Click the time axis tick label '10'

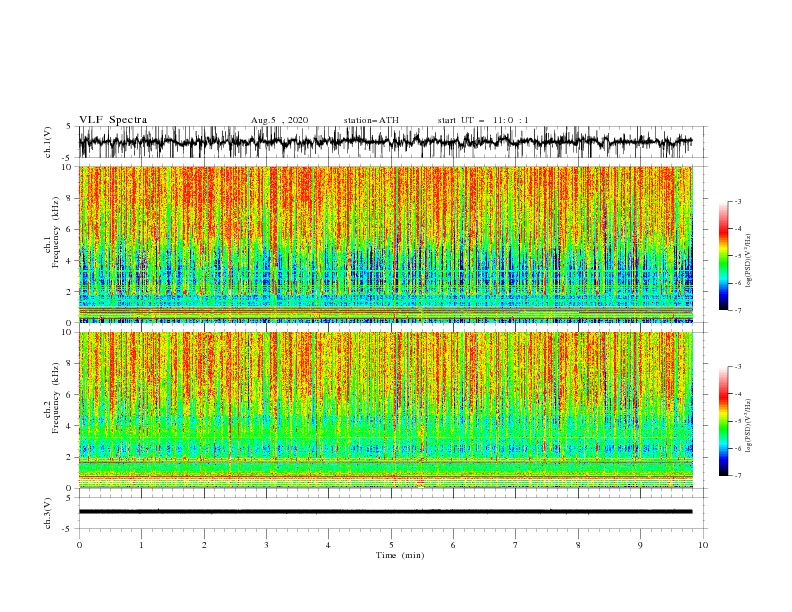pos(703,545)
